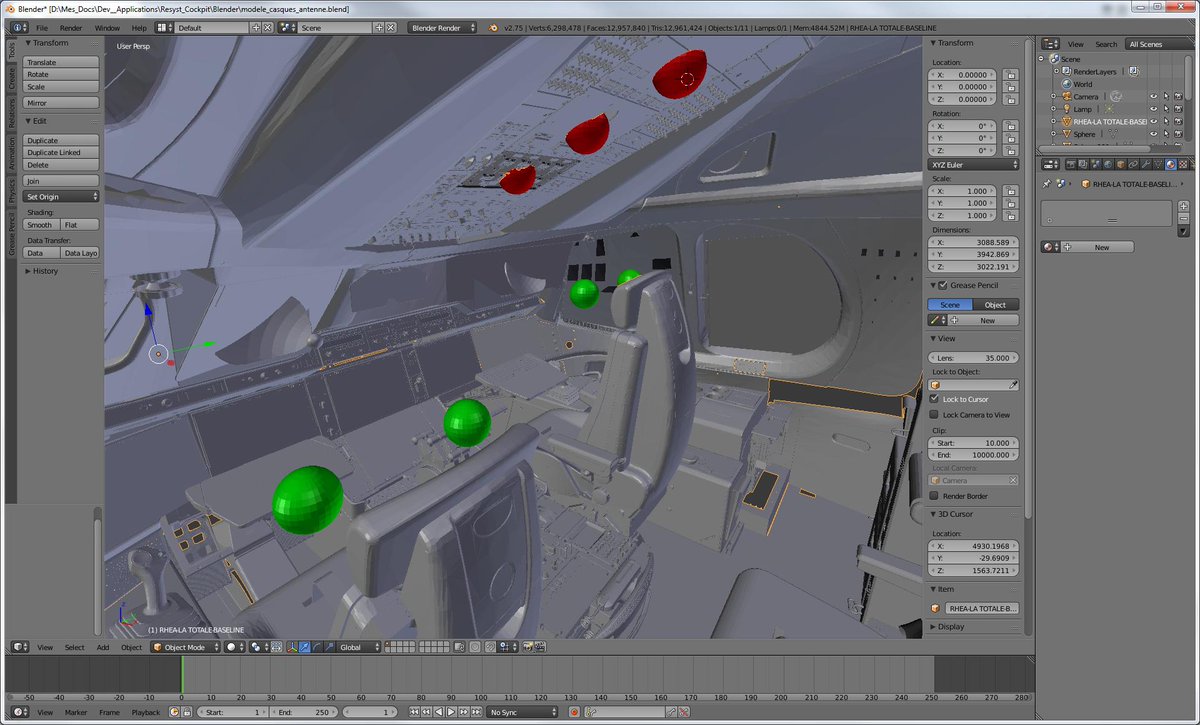Open the mesh Data properties tab icon
Viewport: 1200px width, 725px height.
[1158, 165]
